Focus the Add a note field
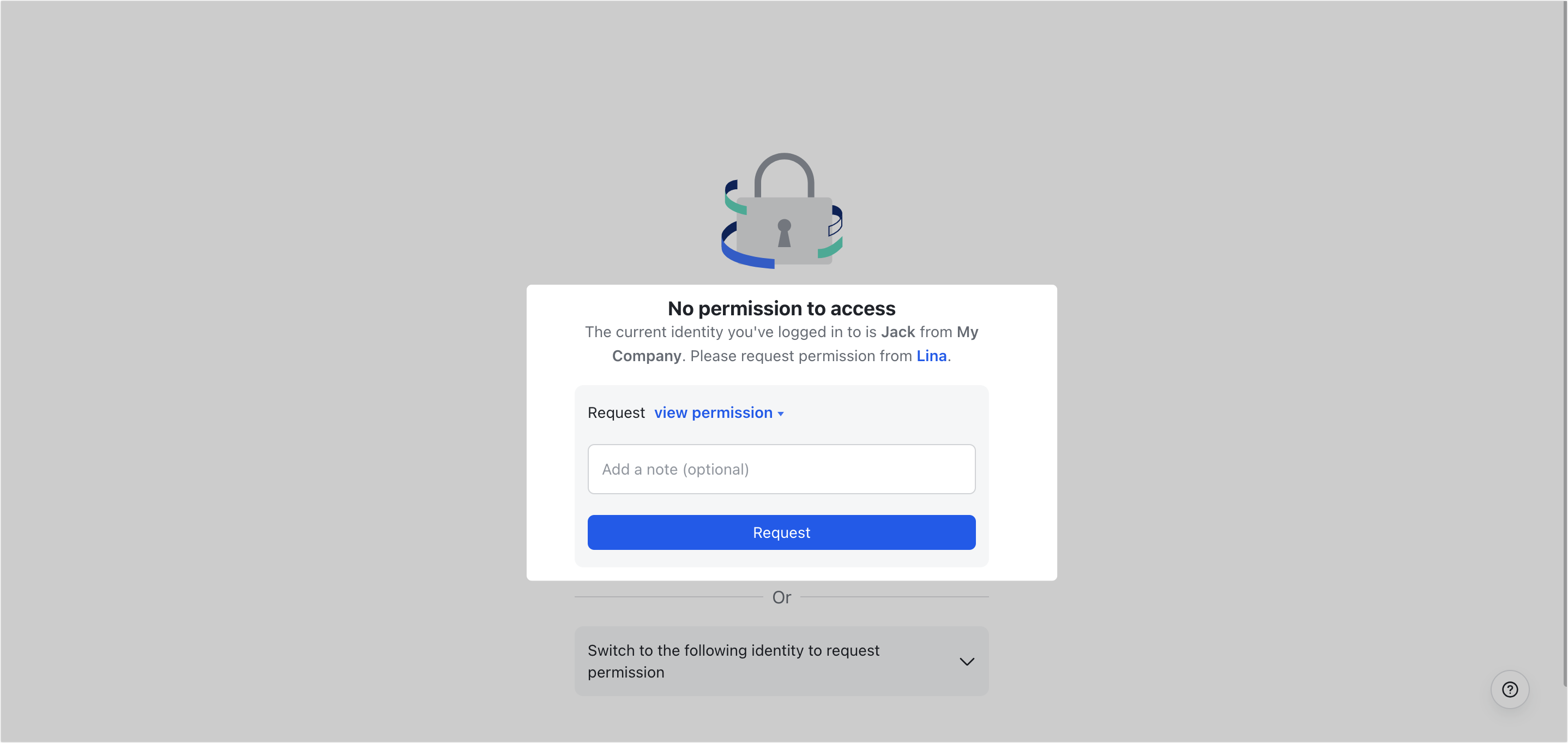Screen dimensions: 1568x743 click(782, 469)
